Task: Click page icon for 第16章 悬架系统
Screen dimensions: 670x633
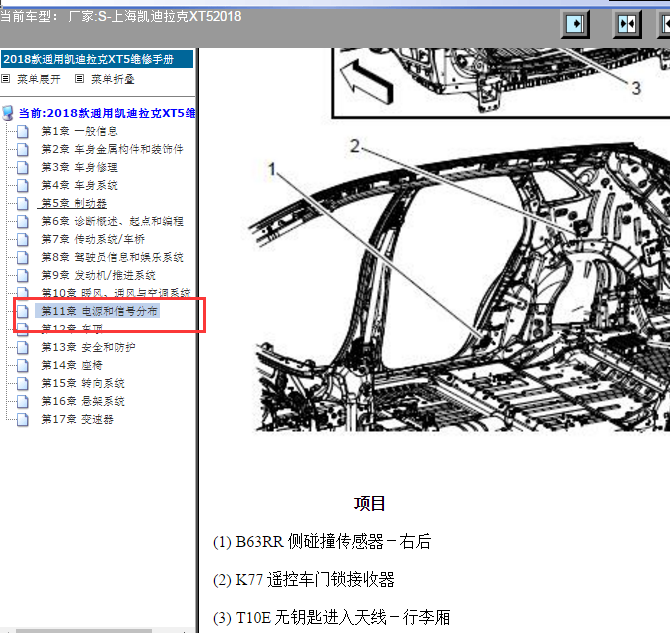Action: pyautogui.click(x=23, y=401)
